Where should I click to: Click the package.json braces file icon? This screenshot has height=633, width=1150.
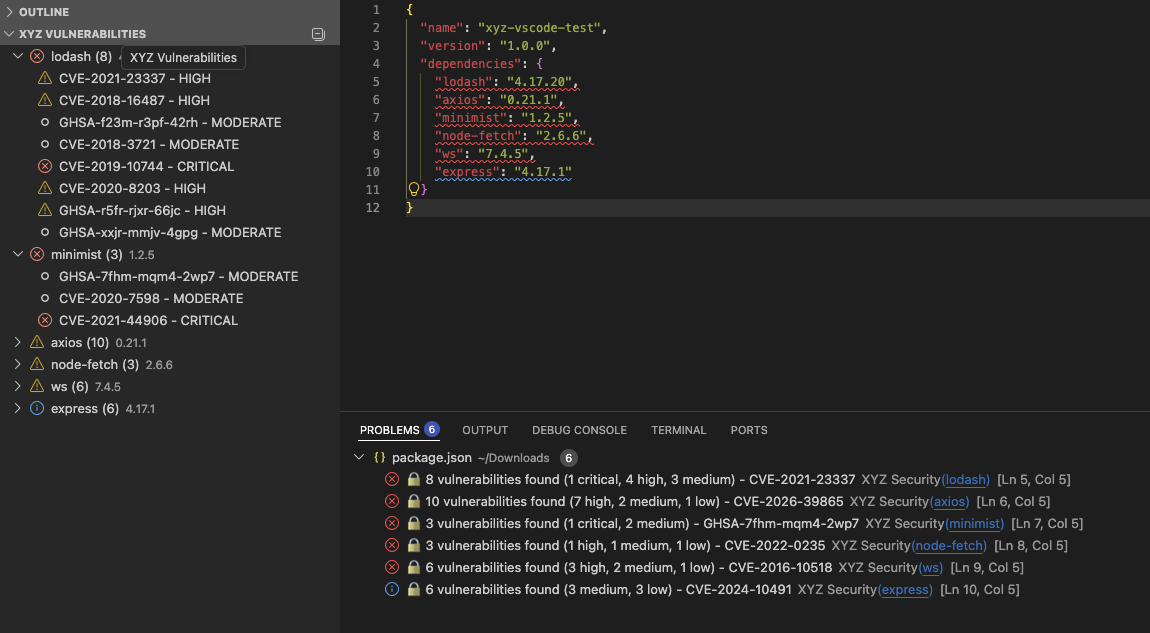pos(379,458)
